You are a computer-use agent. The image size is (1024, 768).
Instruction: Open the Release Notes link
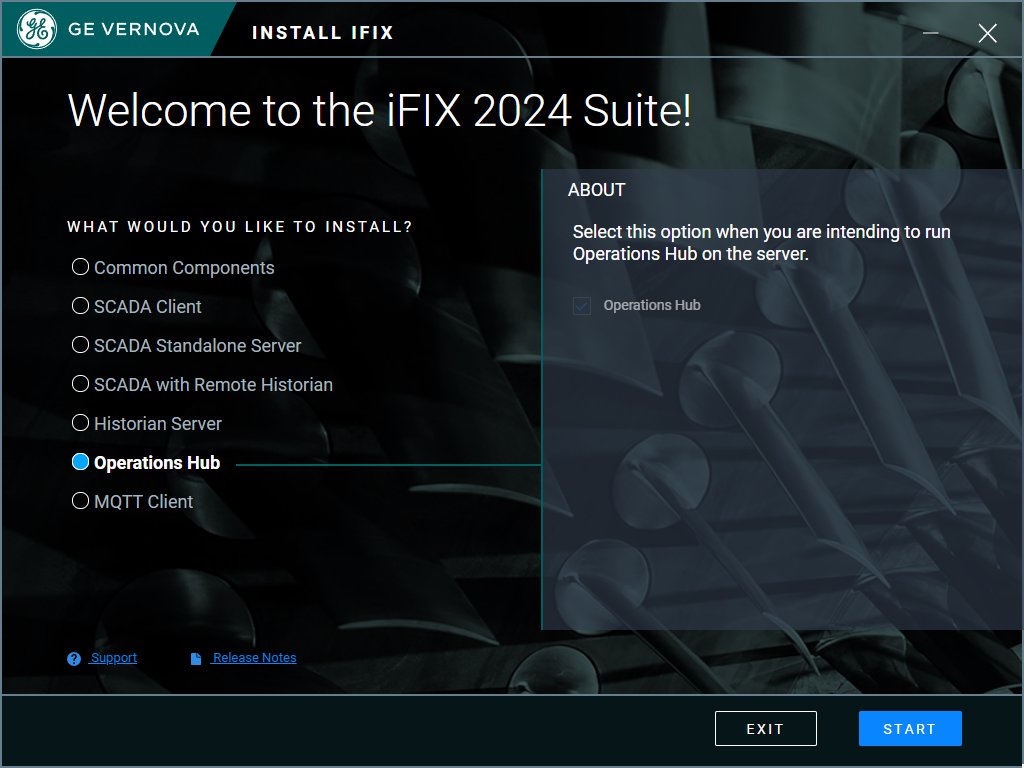pos(255,658)
